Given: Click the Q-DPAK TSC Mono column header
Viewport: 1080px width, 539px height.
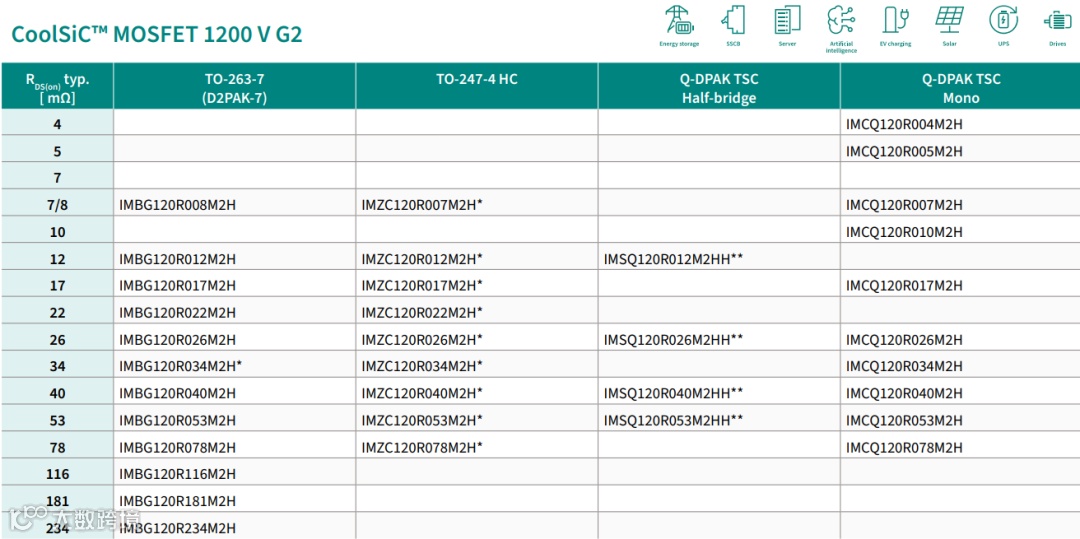Looking at the screenshot, I should [960, 87].
